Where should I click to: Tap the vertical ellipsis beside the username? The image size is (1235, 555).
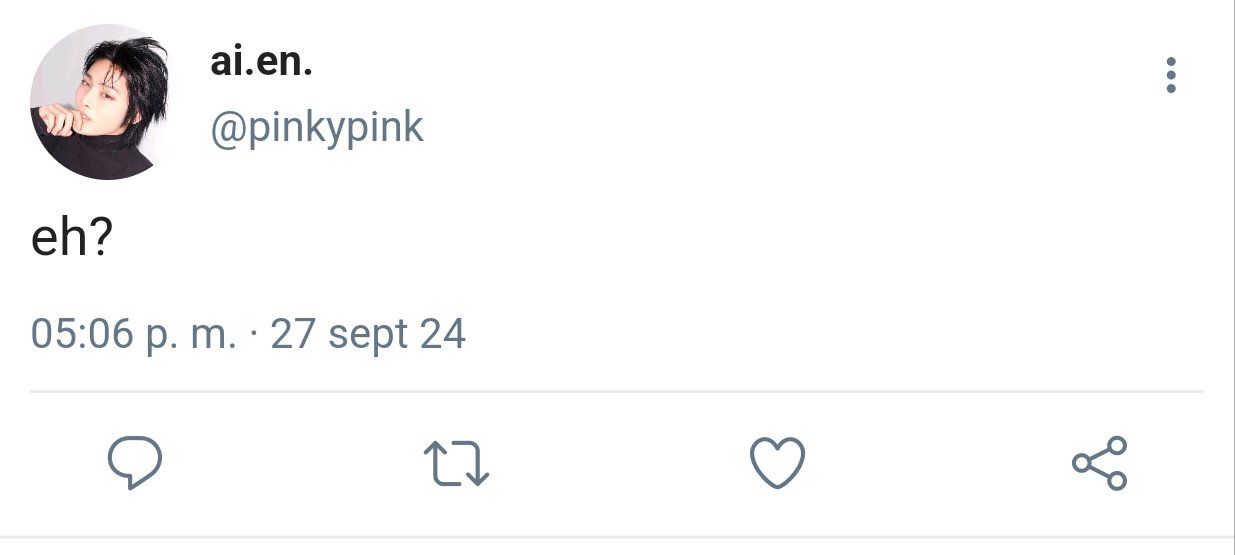(x=1171, y=75)
